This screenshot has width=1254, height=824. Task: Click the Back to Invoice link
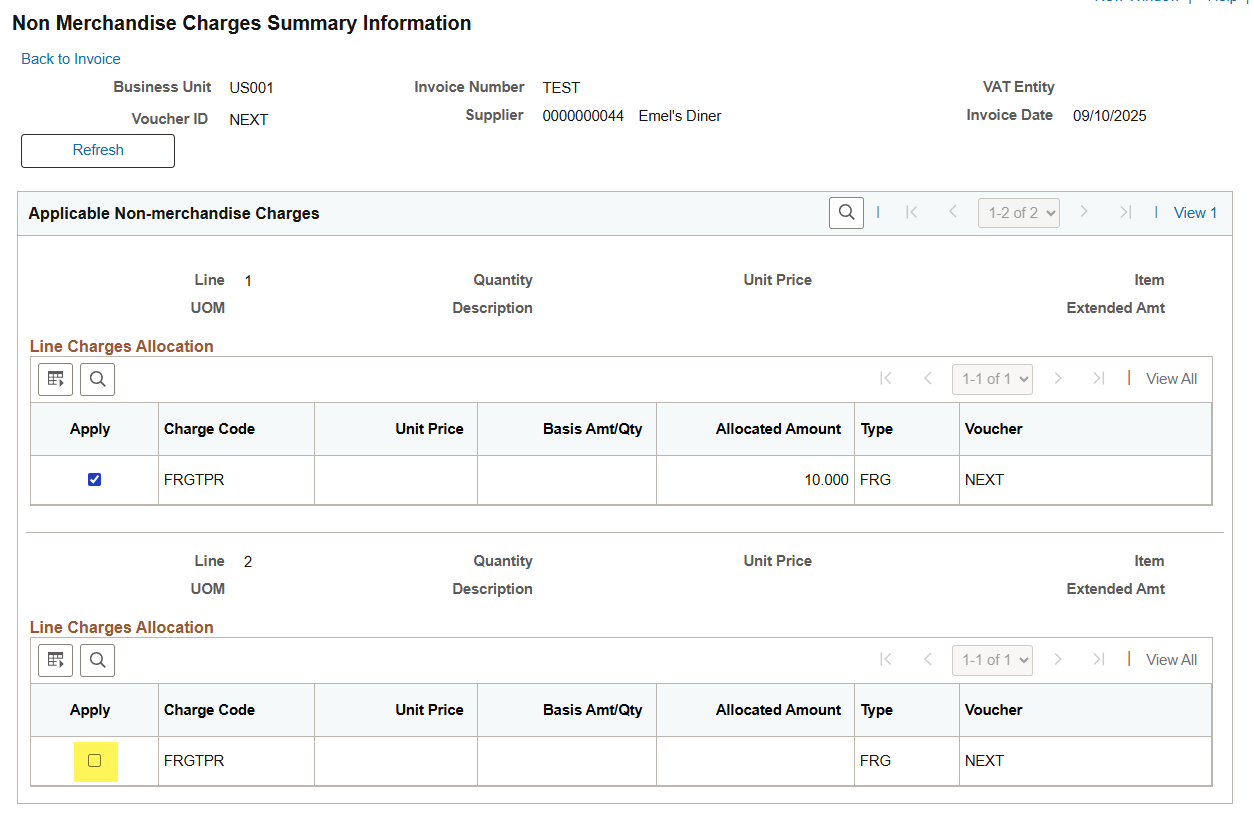(71, 59)
